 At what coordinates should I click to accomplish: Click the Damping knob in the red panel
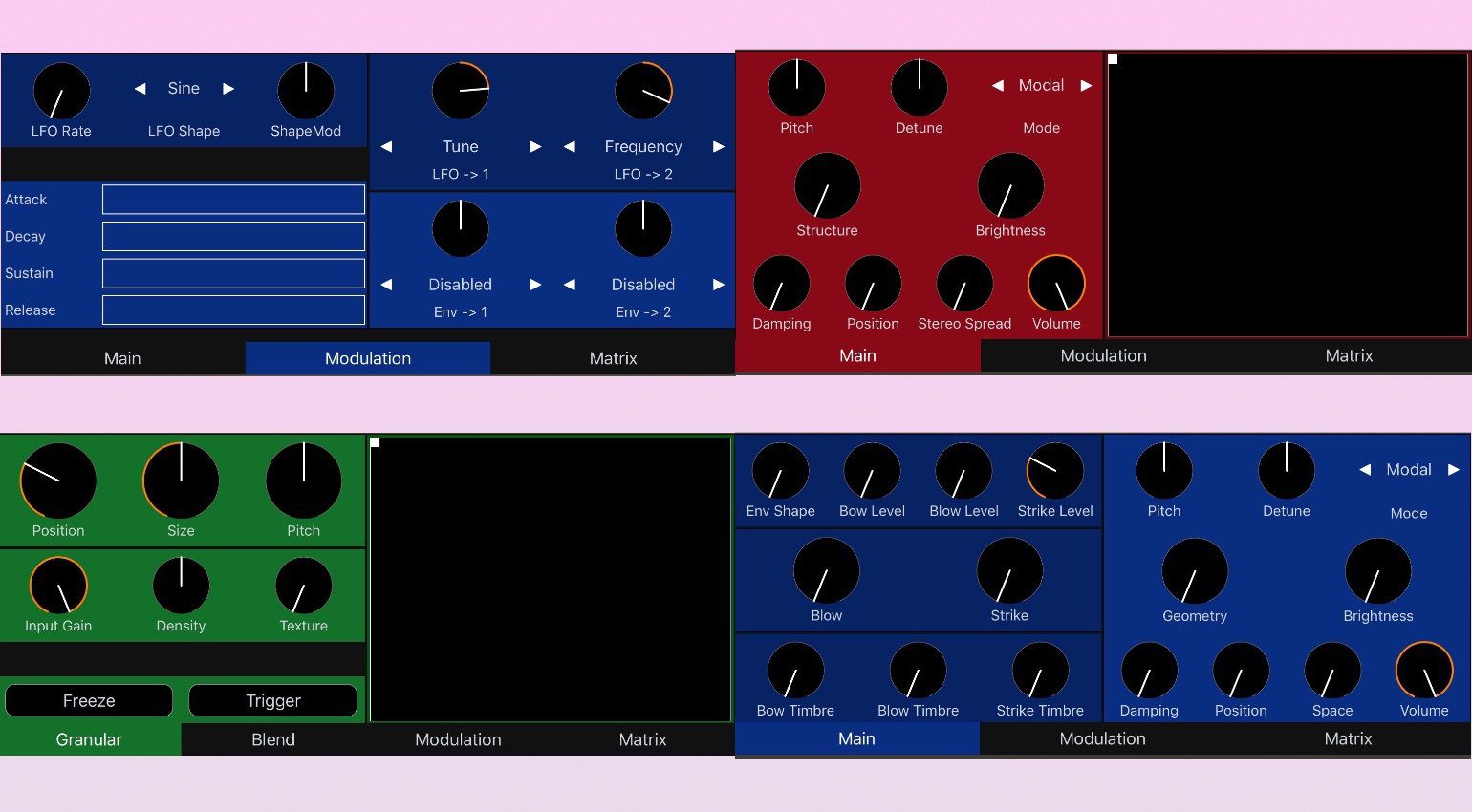coord(781,284)
